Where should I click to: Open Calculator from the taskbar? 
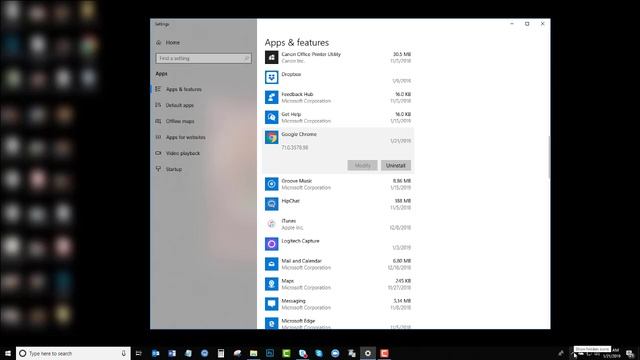click(x=221, y=353)
